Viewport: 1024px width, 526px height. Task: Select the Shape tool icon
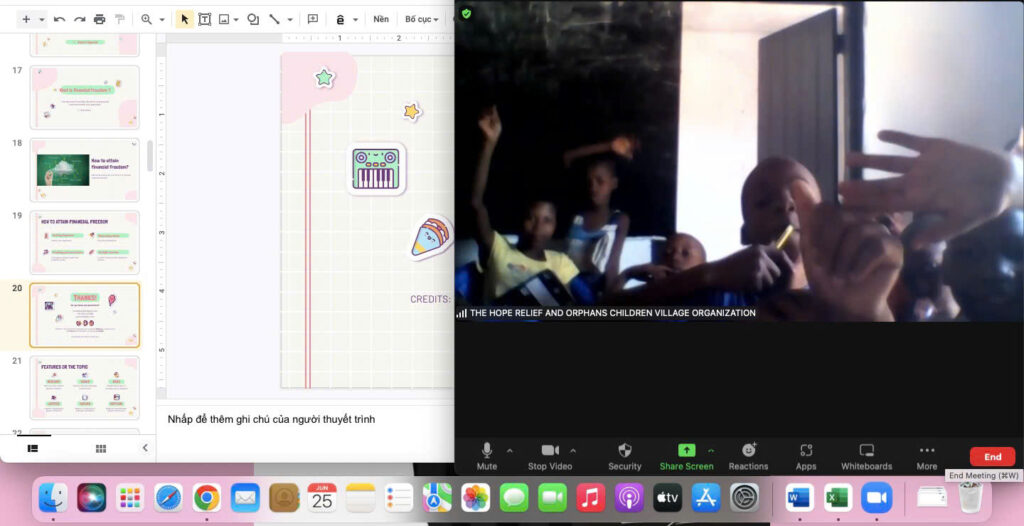252,19
